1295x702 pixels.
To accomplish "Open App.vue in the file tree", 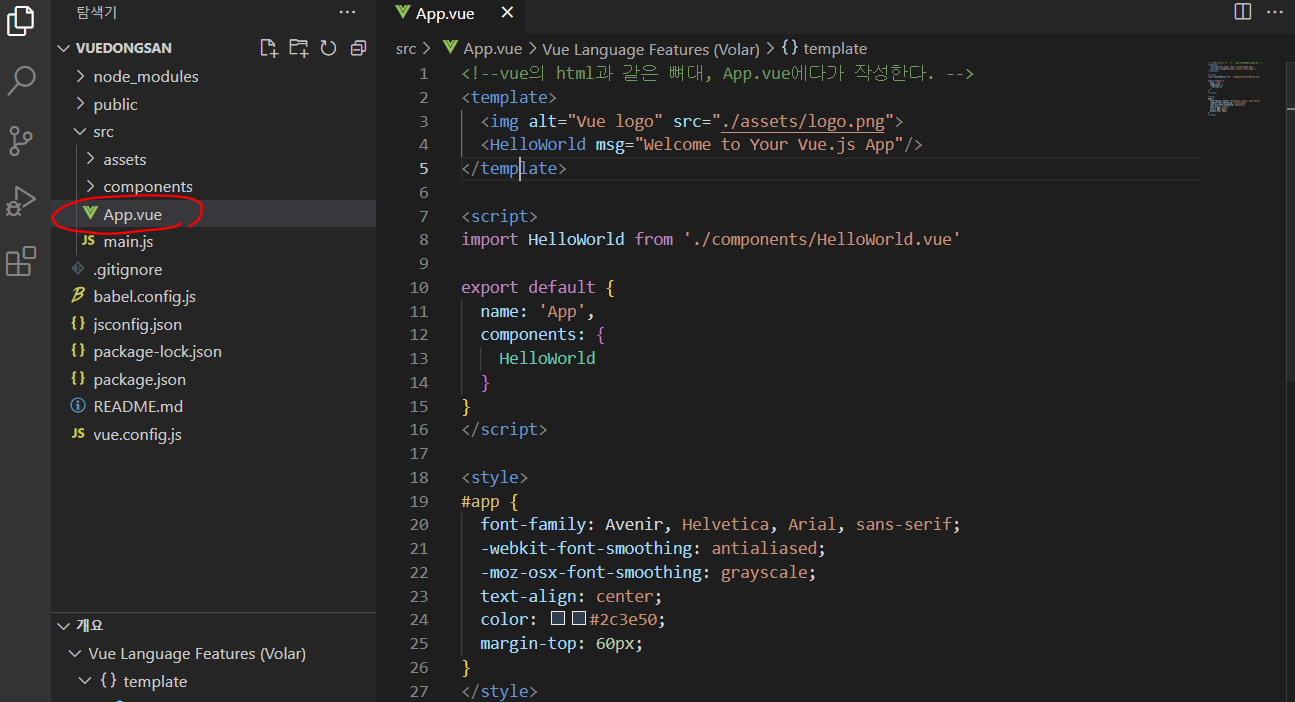I will tap(213, 214).
